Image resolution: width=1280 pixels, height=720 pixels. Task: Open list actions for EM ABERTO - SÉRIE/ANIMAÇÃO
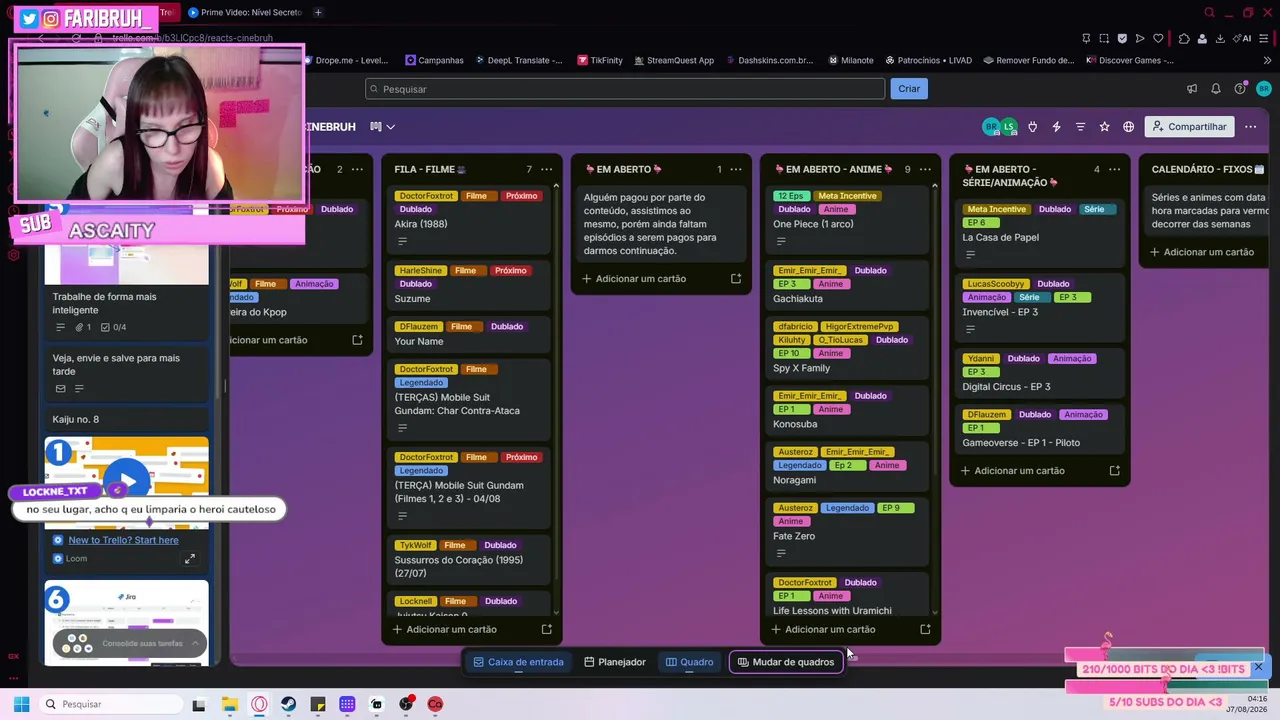pos(1114,170)
